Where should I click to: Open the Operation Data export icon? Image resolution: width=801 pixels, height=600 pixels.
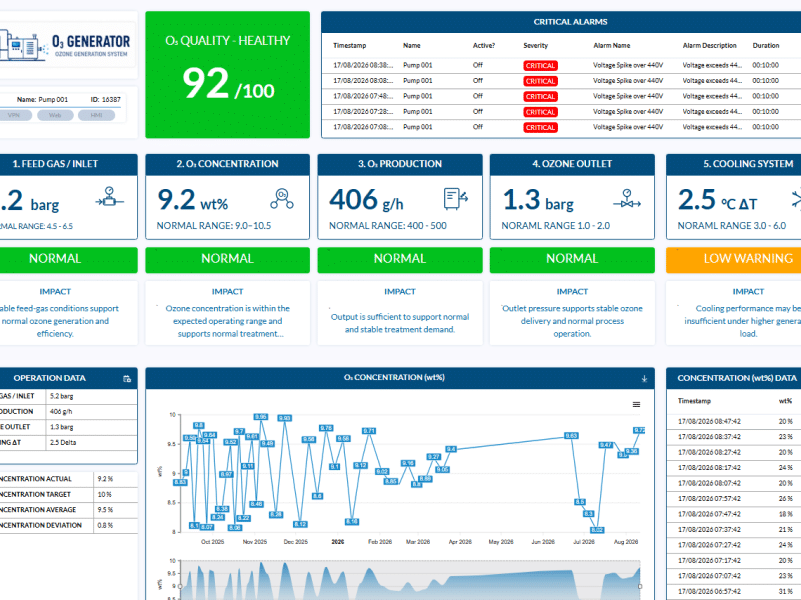click(127, 378)
